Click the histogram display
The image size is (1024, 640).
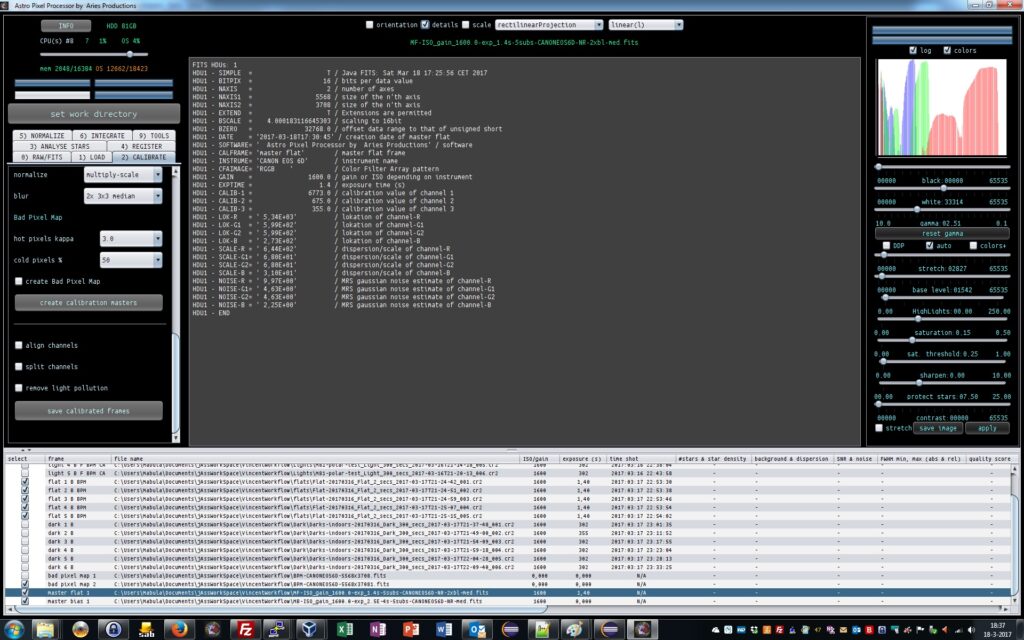[942, 107]
